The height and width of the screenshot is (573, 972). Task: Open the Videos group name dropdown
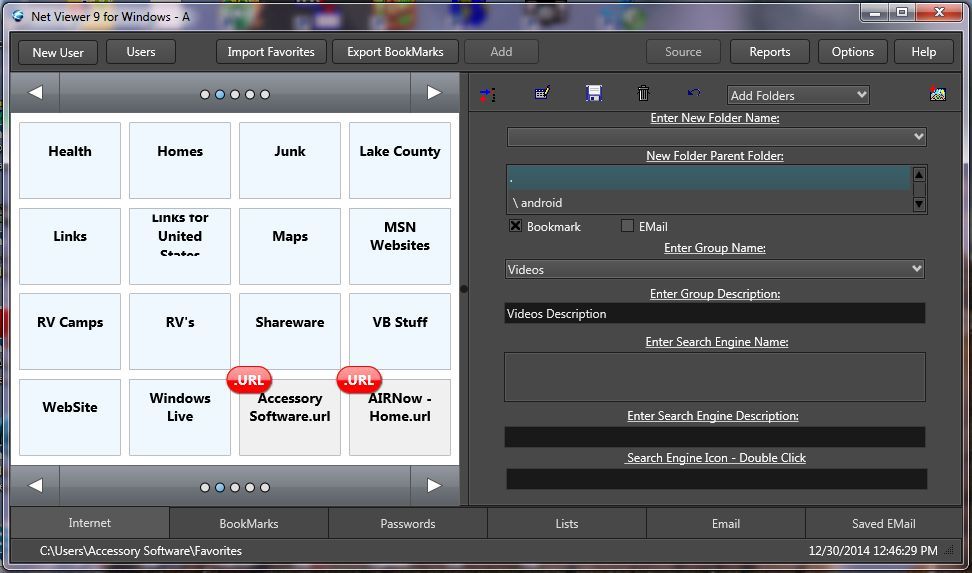pos(916,269)
